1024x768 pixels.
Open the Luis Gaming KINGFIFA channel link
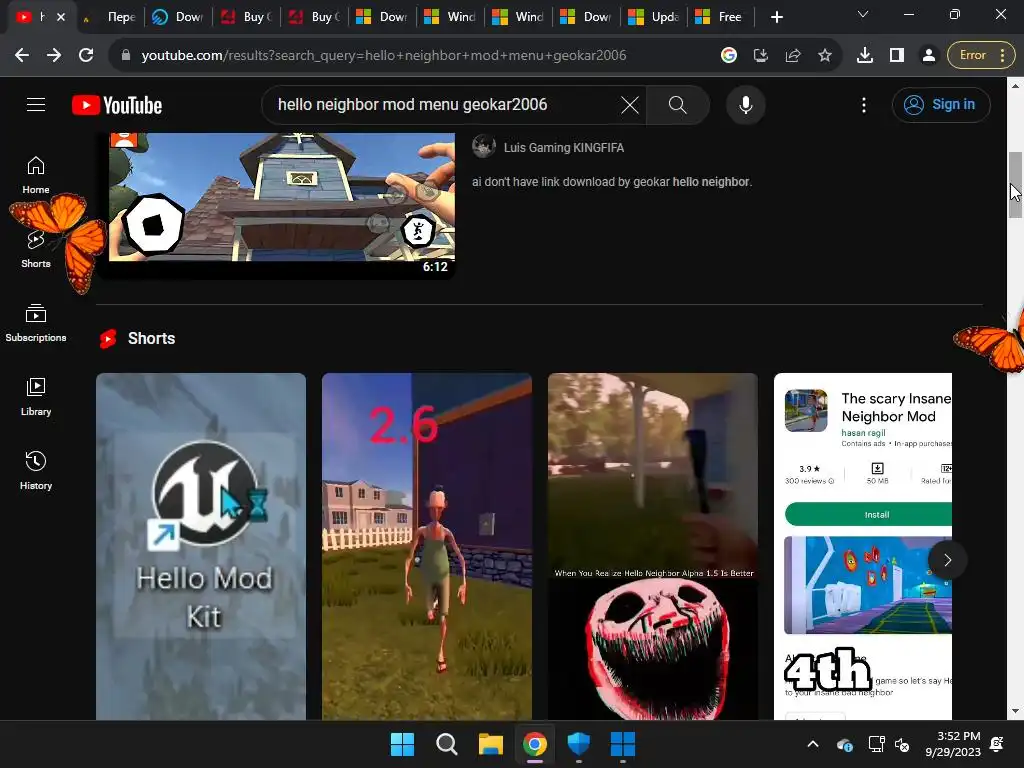pyautogui.click(x=564, y=148)
